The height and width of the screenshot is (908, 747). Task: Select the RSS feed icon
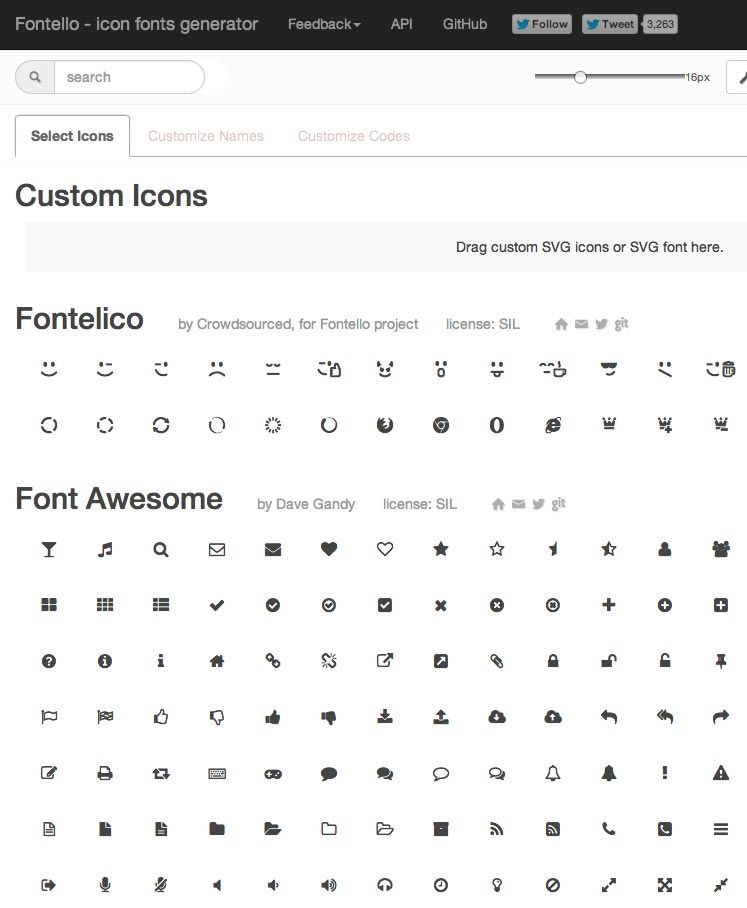pyautogui.click(x=497, y=829)
